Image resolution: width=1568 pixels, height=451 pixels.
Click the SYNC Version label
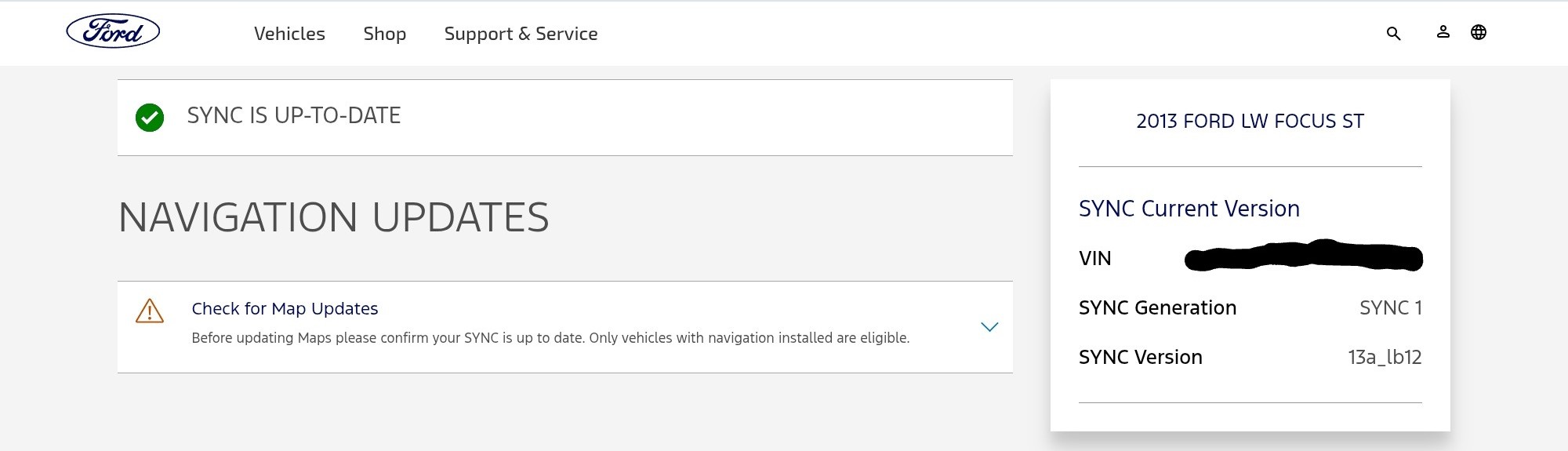[x=1140, y=358]
